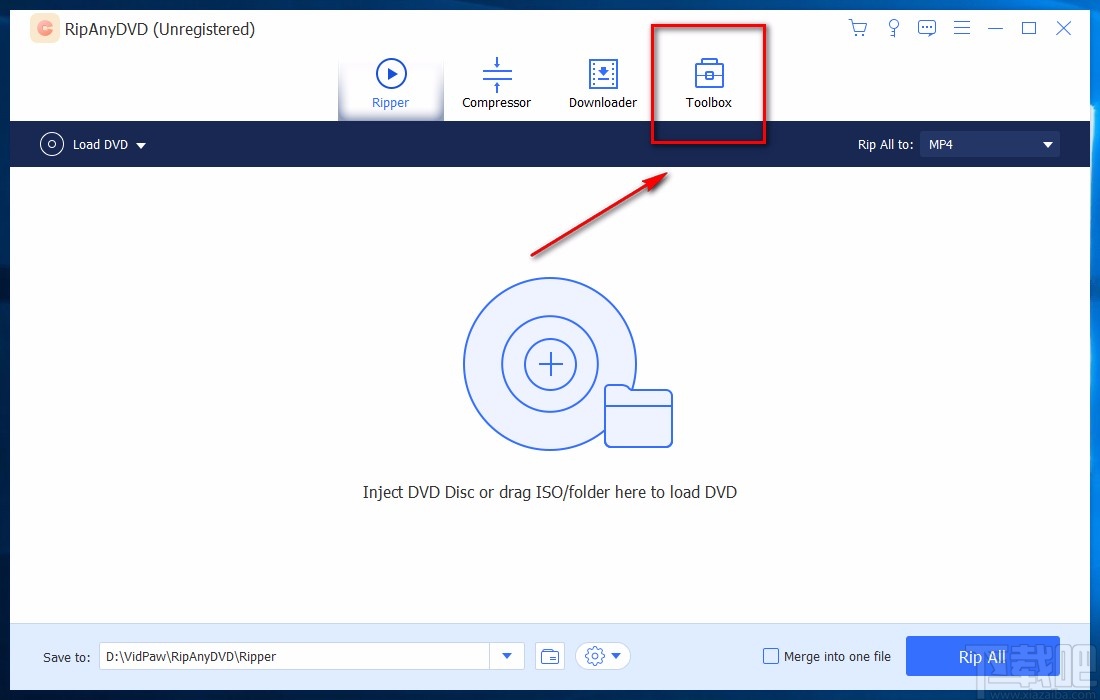Click the Load DVD disc icon

click(x=51, y=144)
